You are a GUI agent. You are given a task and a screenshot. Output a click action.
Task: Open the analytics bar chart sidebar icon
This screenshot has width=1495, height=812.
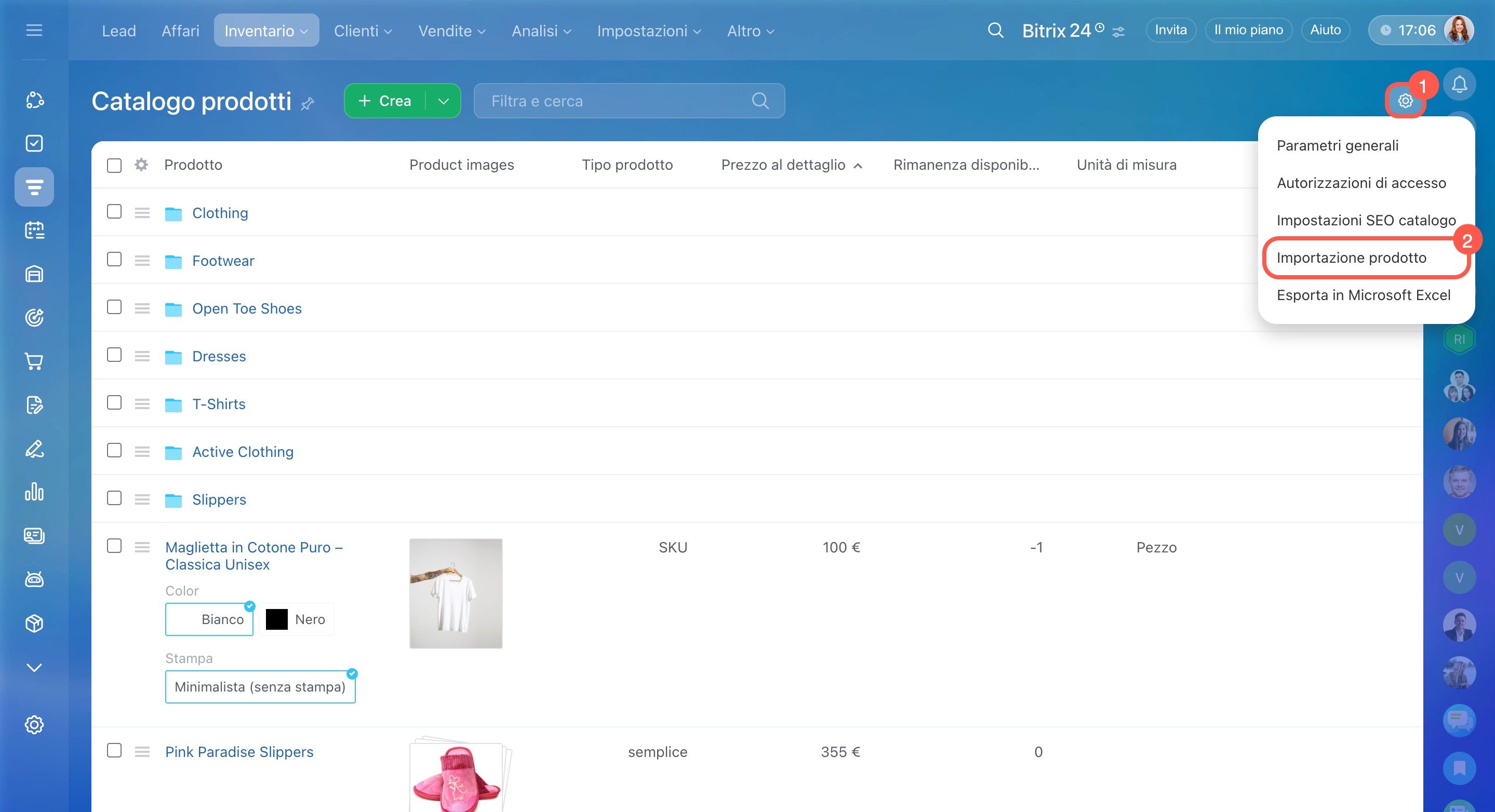pos(34,492)
